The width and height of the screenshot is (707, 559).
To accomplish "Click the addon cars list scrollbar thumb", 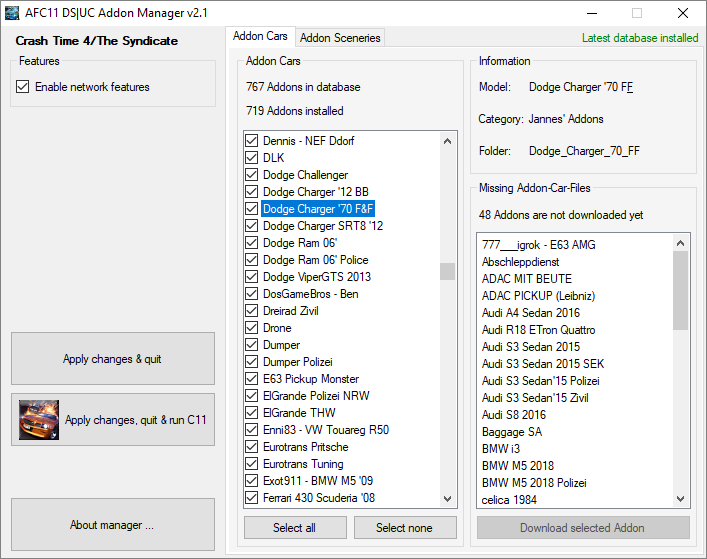I will pos(447,271).
